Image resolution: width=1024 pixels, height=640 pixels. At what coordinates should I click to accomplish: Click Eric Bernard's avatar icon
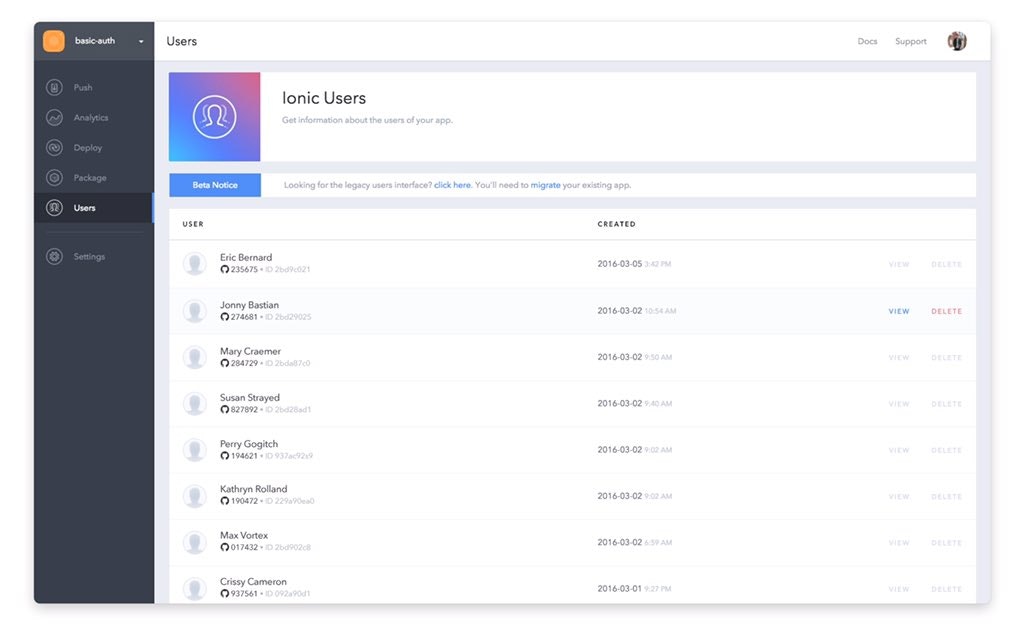(195, 264)
